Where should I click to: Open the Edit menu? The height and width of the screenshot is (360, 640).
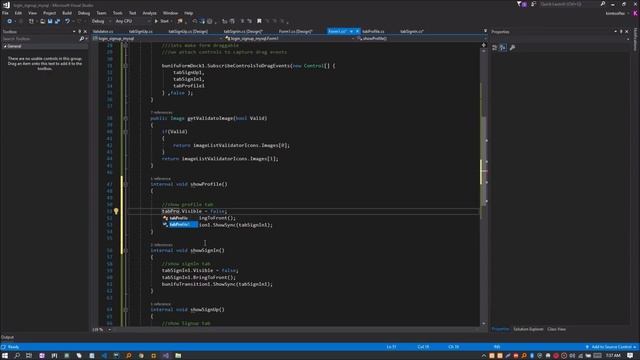[18, 13]
